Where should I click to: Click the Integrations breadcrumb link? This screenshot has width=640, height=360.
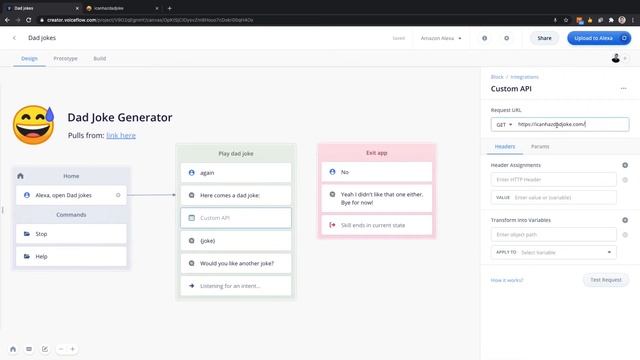point(524,77)
